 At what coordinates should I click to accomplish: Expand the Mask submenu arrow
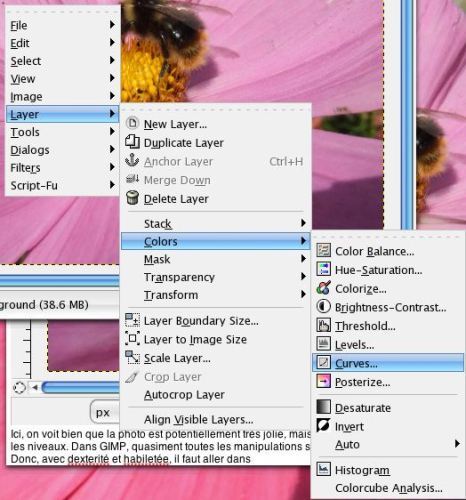click(303, 258)
